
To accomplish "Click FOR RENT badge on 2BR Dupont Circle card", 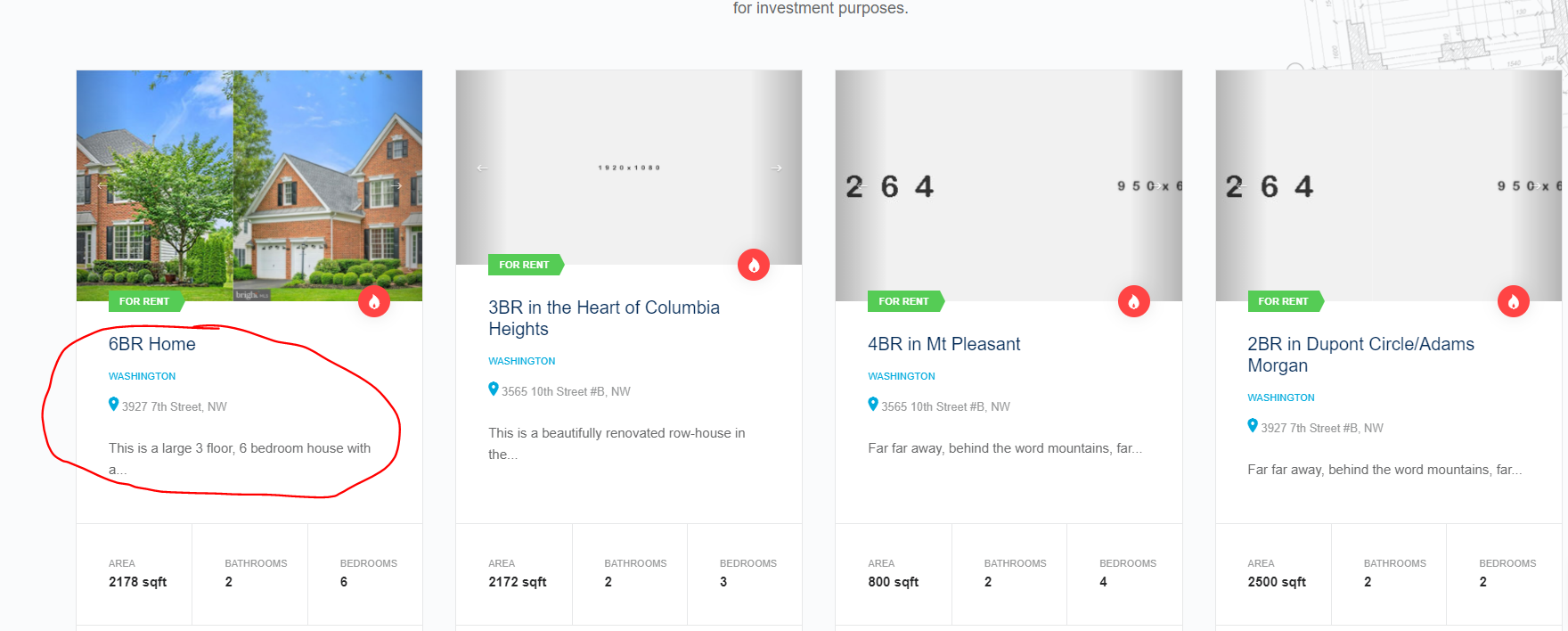I will coord(1283,301).
